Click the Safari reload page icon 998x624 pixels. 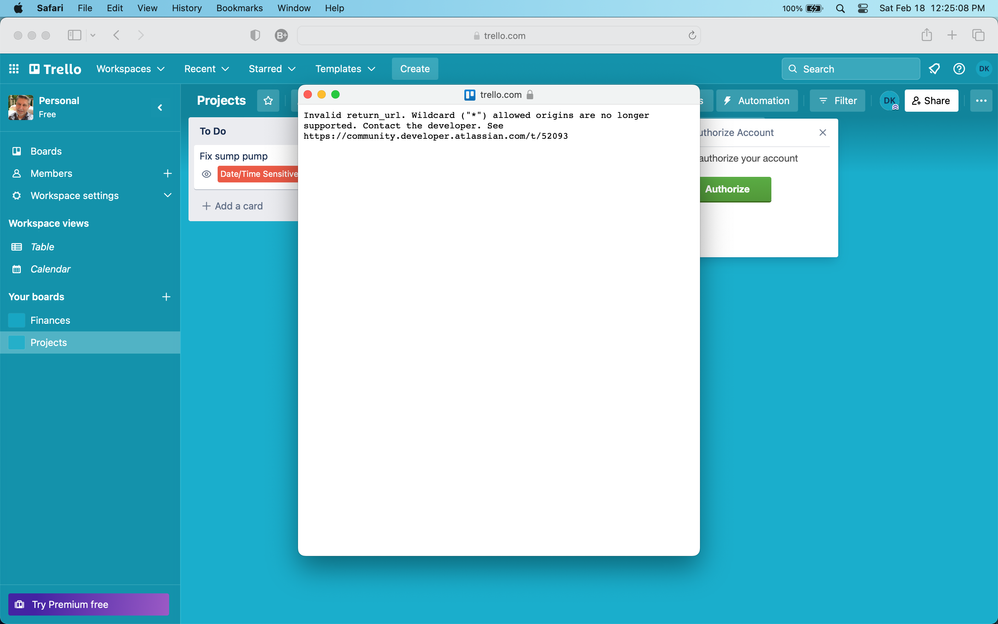(692, 36)
